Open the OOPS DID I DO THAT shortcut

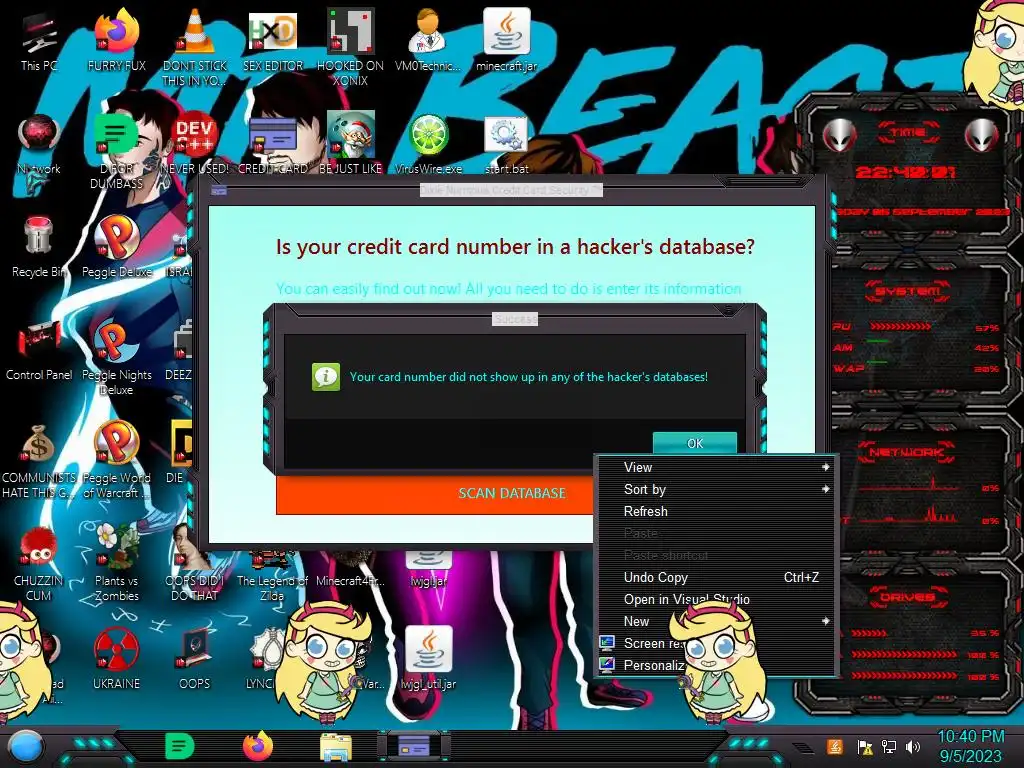tap(195, 563)
